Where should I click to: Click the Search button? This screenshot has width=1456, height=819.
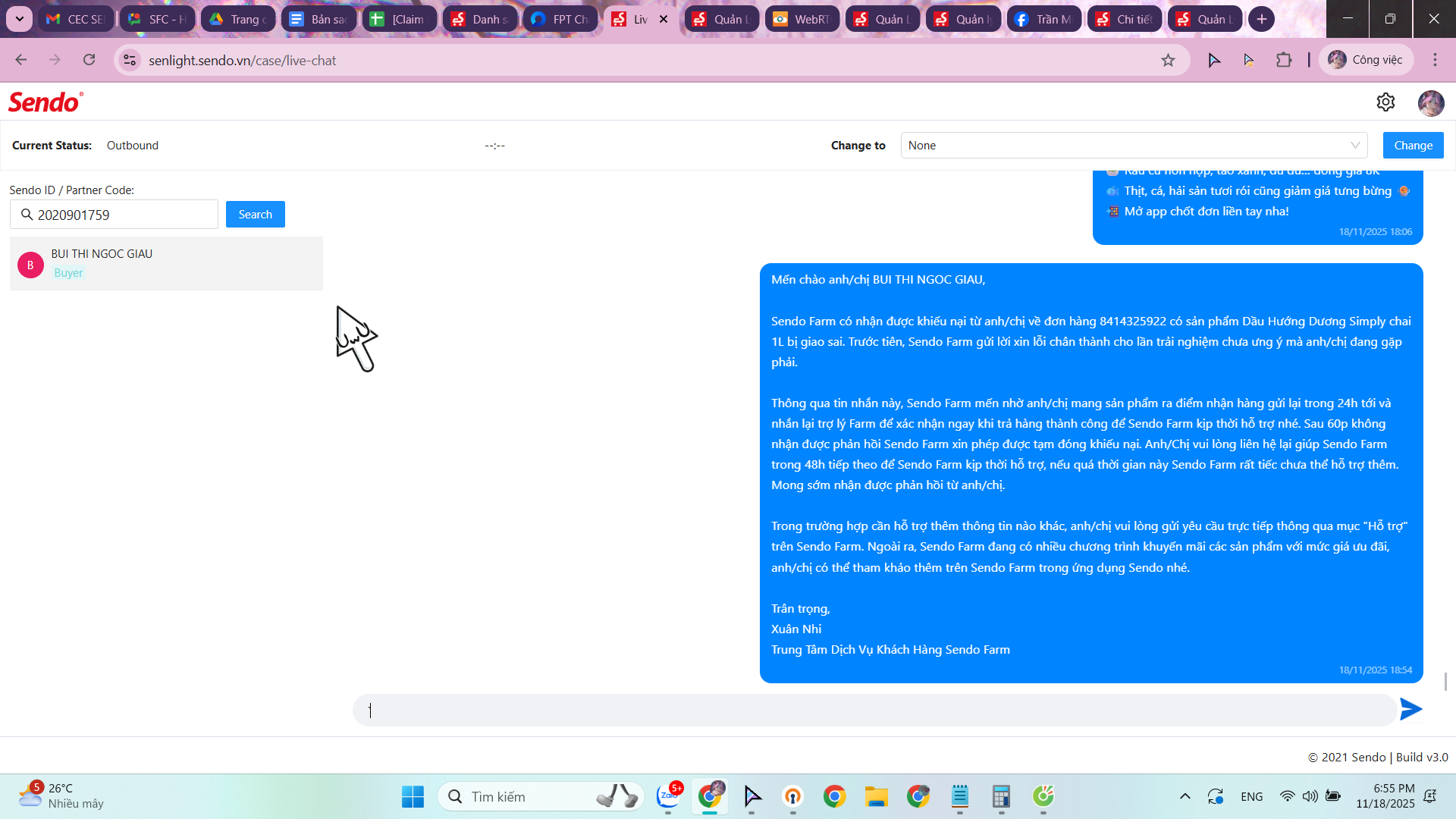[x=255, y=215]
